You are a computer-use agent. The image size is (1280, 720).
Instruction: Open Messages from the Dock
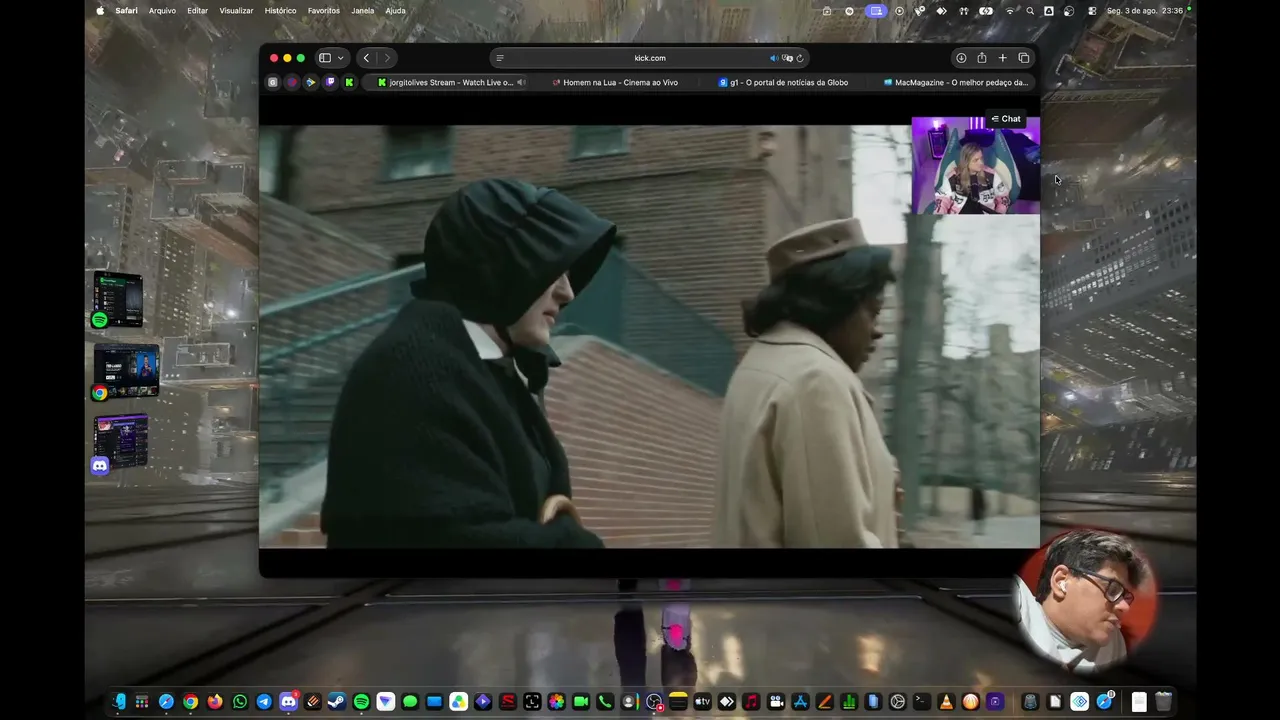click(x=410, y=702)
